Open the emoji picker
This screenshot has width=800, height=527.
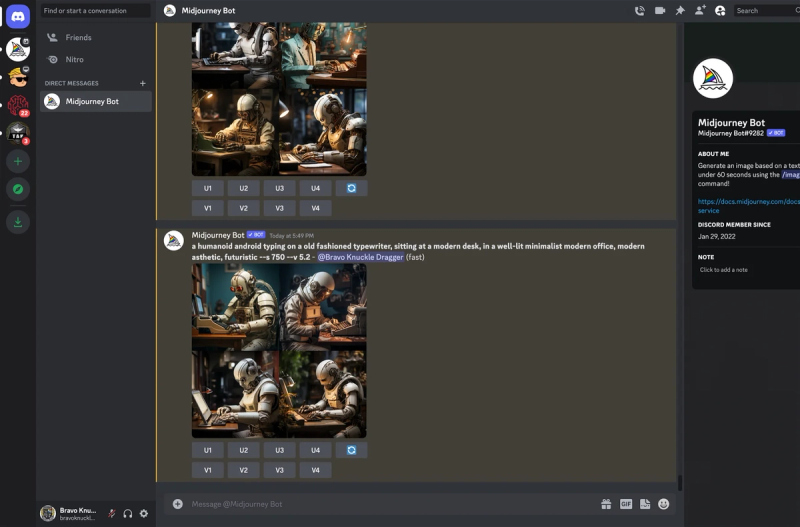click(663, 504)
